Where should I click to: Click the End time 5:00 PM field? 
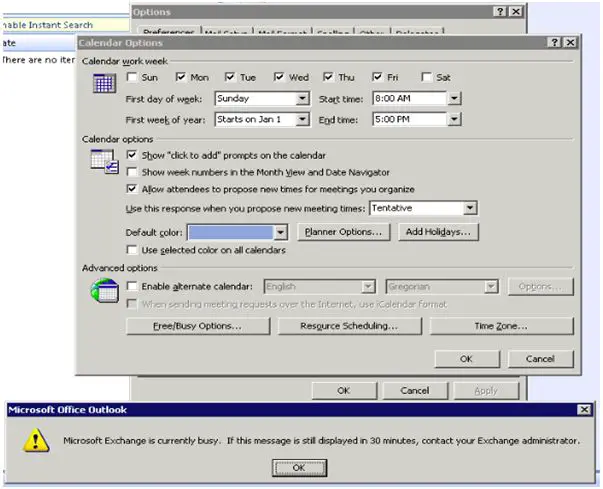click(x=409, y=119)
